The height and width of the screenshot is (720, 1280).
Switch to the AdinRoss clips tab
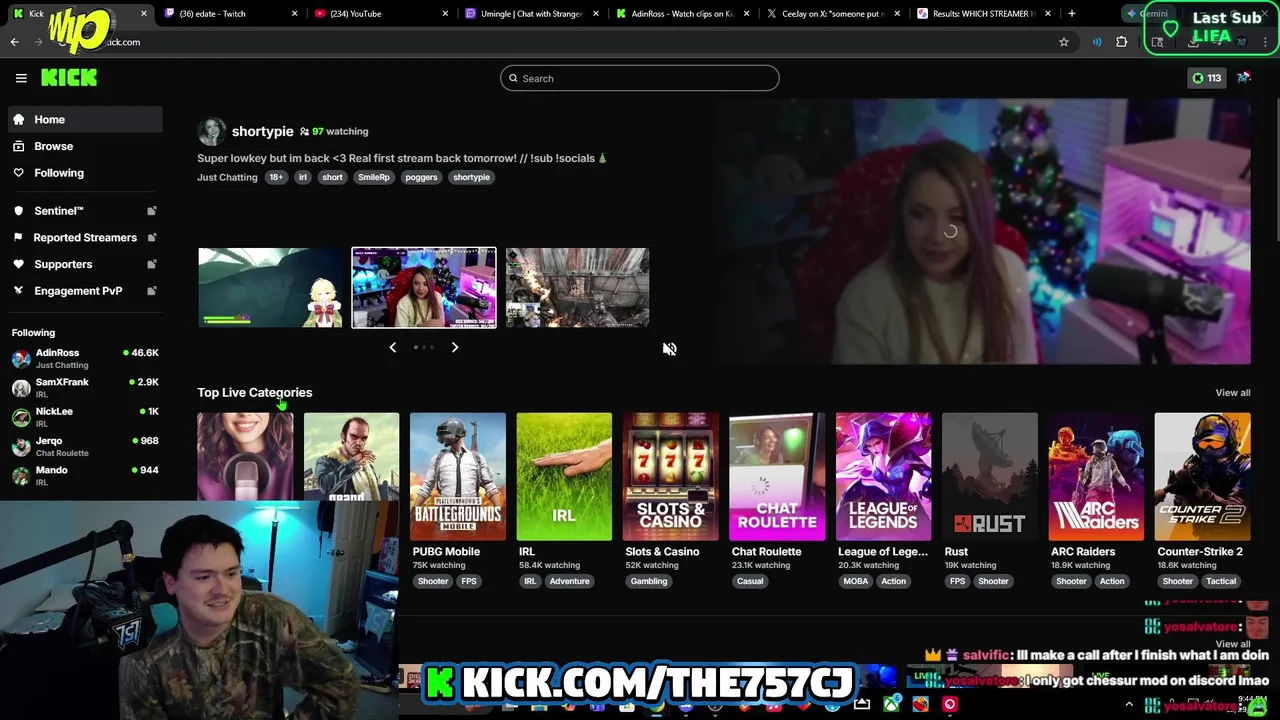[x=681, y=14]
